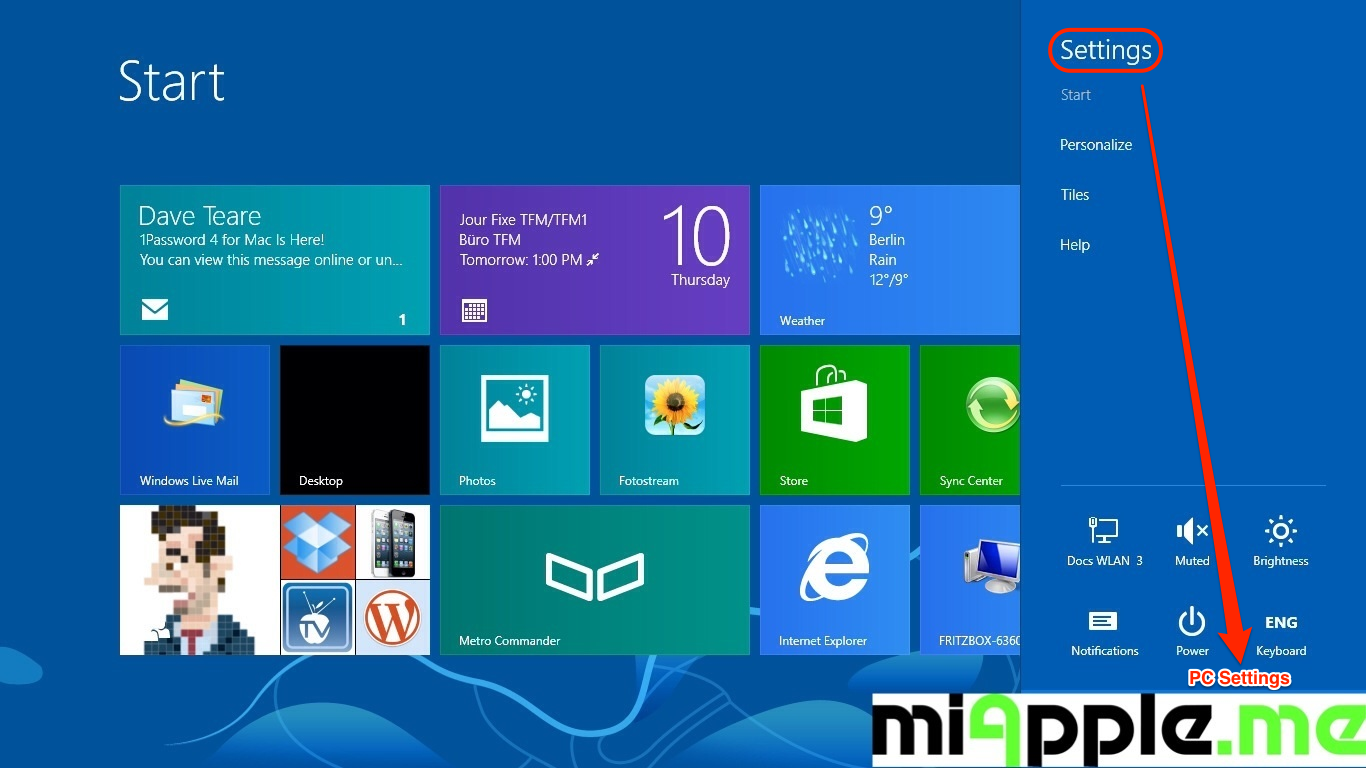1366x768 pixels.
Task: Toggle the Muted volume icon
Action: click(x=1192, y=541)
